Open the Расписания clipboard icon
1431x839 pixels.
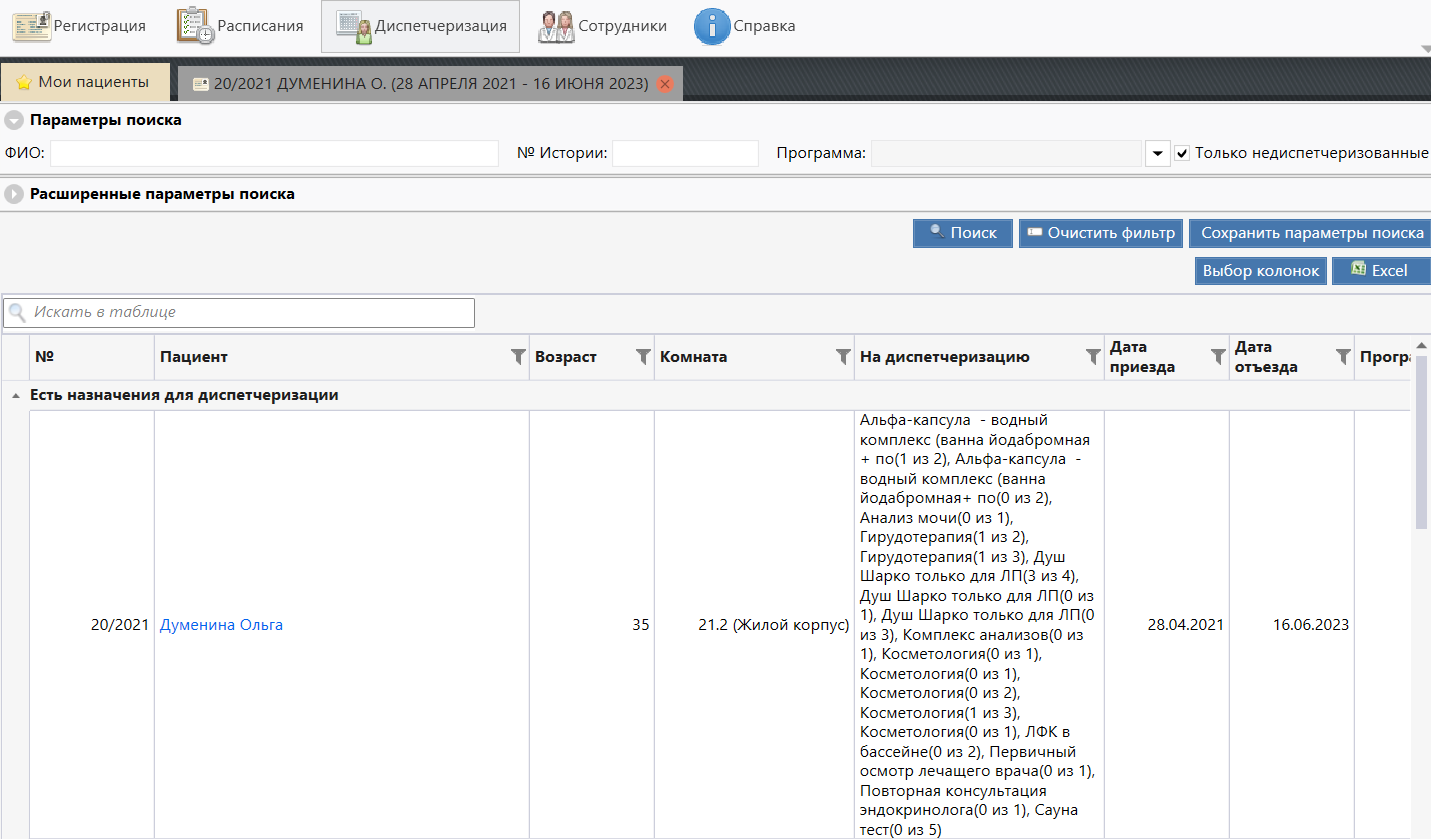click(195, 26)
